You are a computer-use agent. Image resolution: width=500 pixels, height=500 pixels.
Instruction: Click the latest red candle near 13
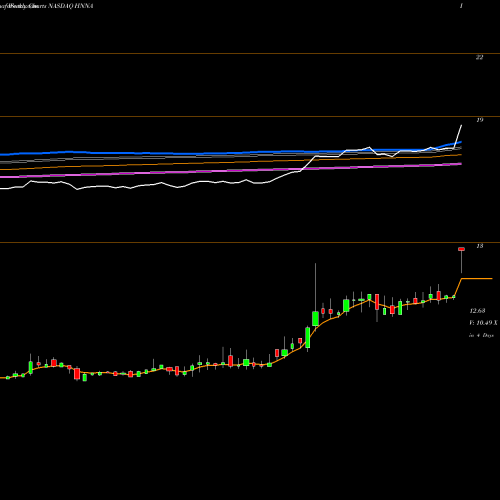462,249
